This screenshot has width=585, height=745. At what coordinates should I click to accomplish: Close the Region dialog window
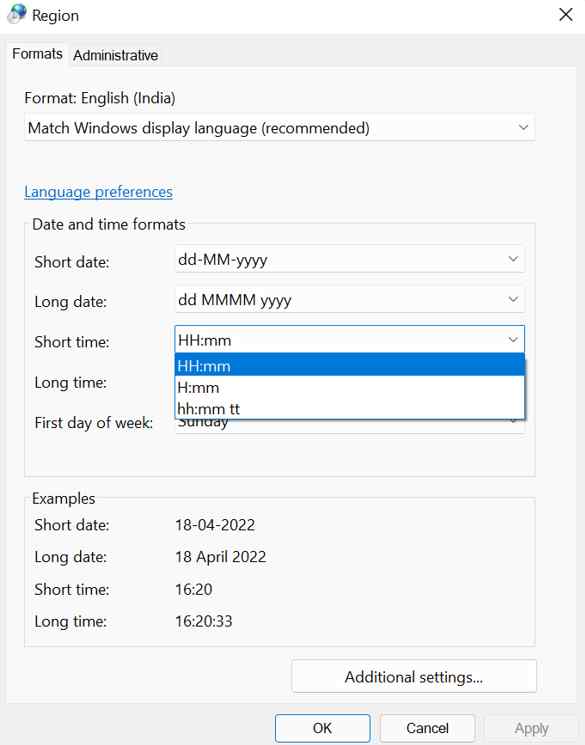(566, 15)
